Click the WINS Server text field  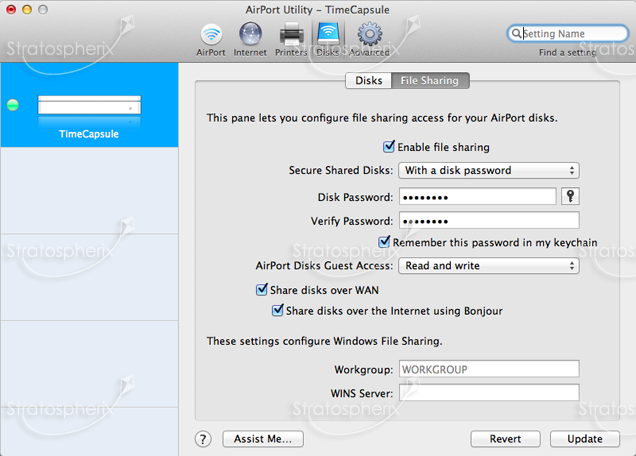[x=489, y=393]
